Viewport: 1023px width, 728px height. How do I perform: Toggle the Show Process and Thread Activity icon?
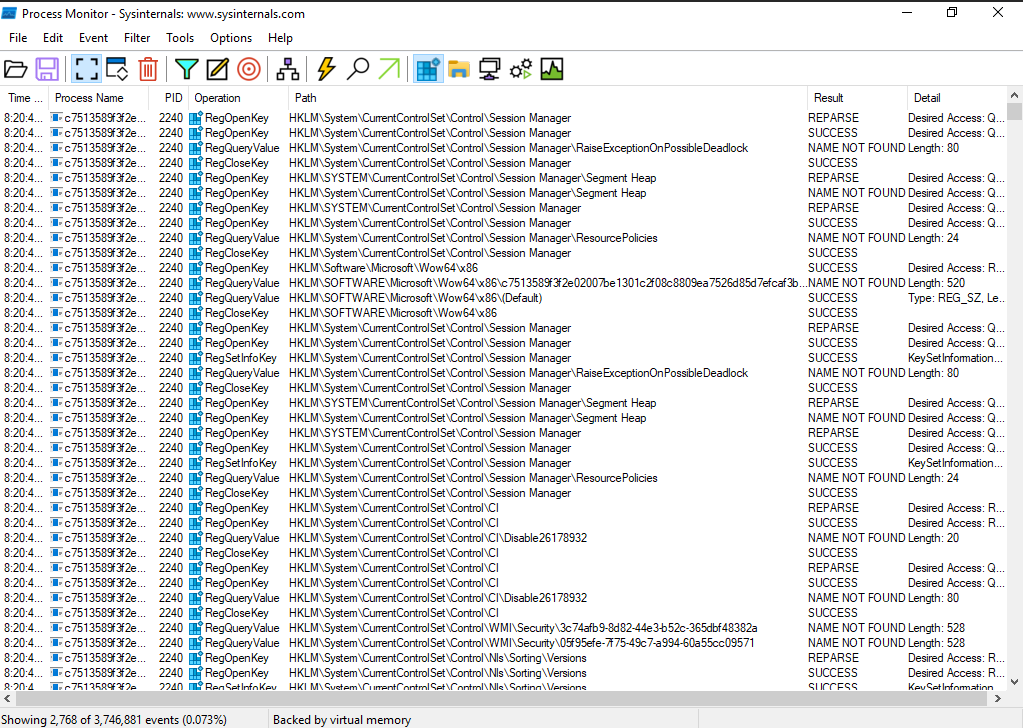pos(521,69)
